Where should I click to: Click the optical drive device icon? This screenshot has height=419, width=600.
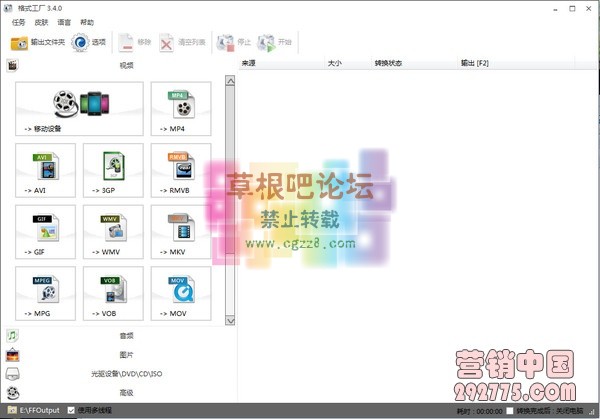pyautogui.click(x=12, y=374)
